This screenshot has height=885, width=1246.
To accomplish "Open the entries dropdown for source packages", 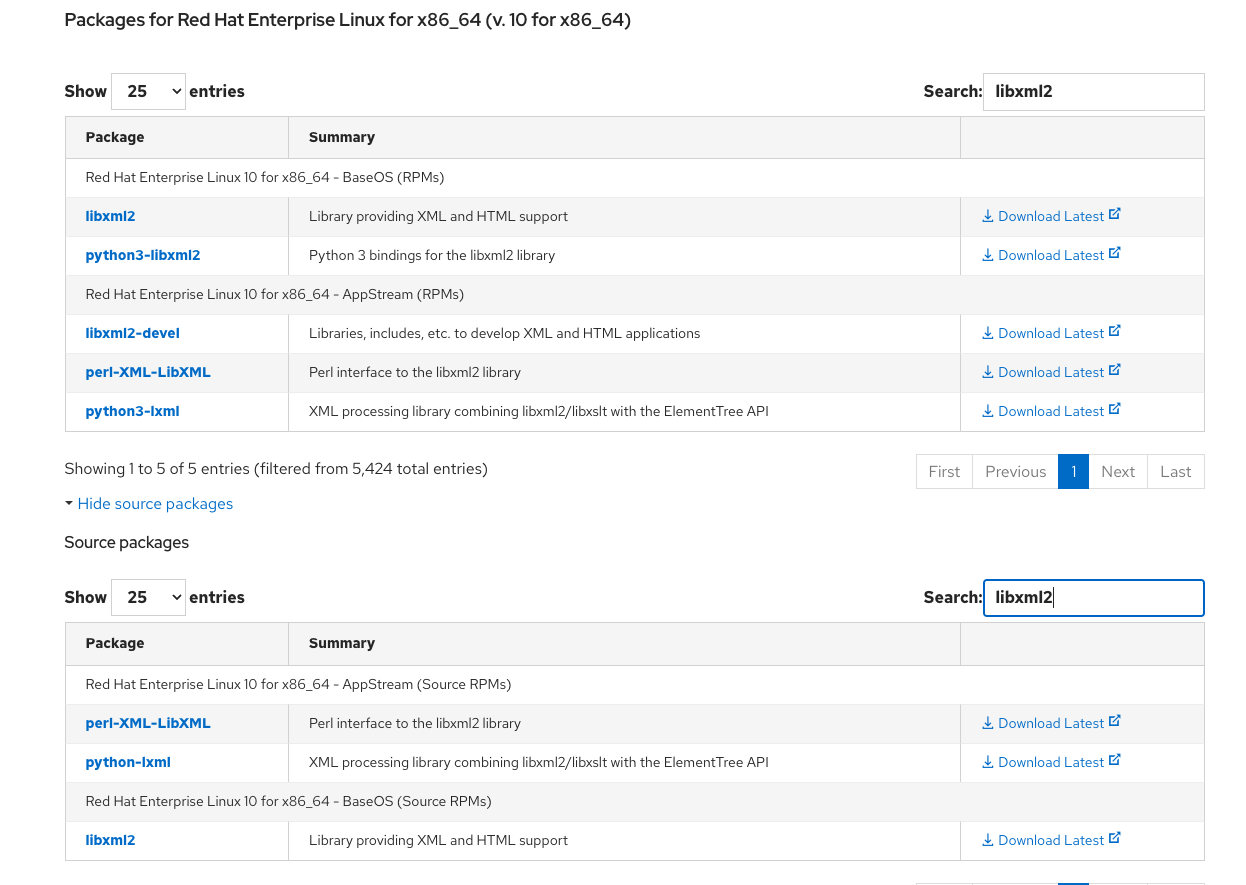I will pyautogui.click(x=148, y=597).
